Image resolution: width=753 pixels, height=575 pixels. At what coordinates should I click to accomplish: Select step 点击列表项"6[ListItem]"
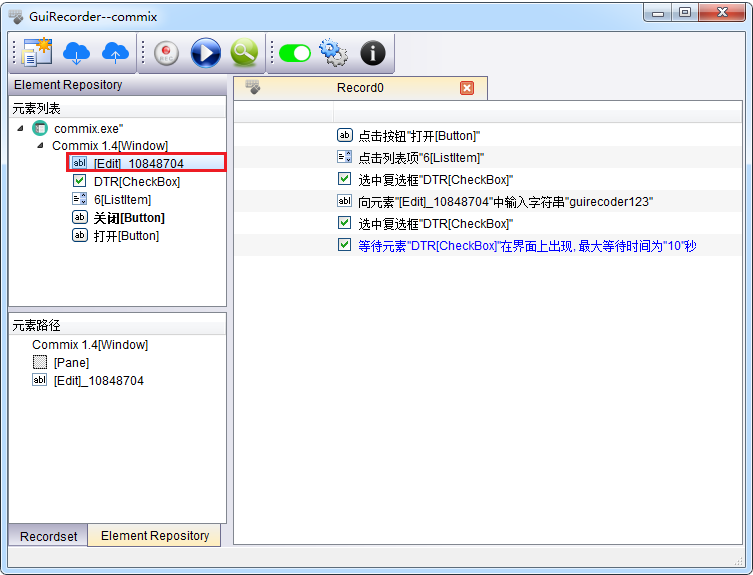[488, 158]
